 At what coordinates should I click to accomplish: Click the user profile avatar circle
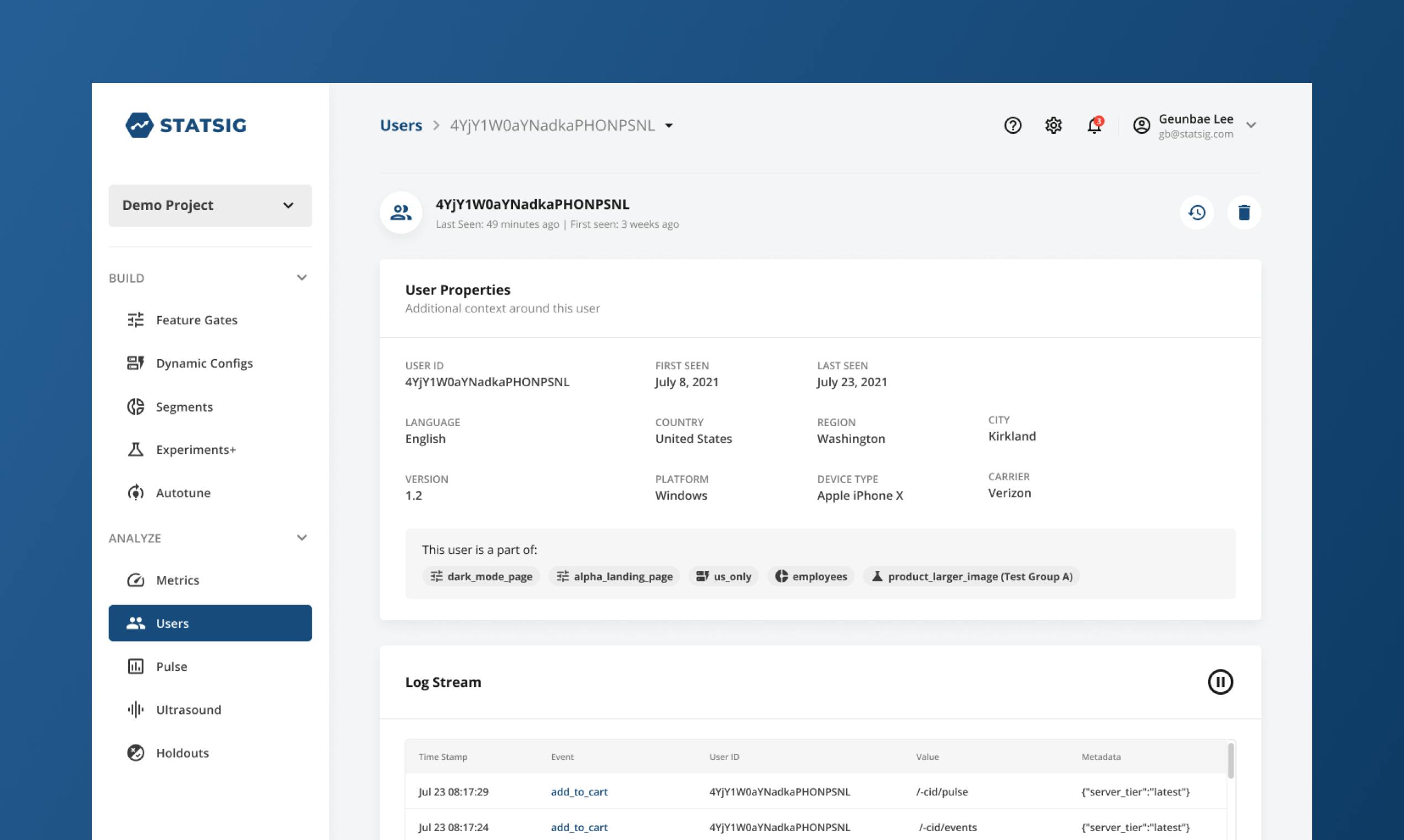401,212
